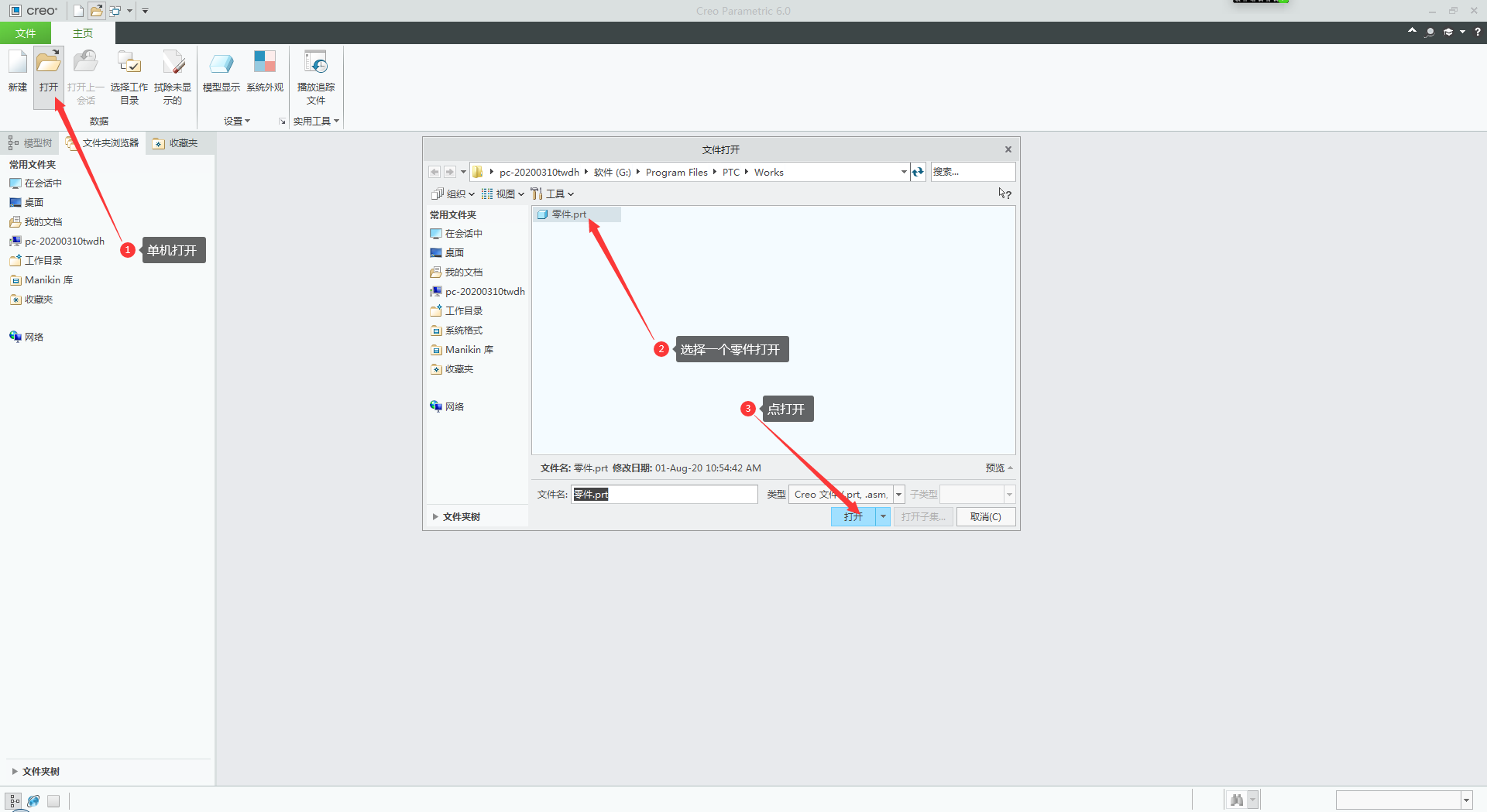Click quick access new file icon
The image size is (1487, 812).
[x=78, y=11]
